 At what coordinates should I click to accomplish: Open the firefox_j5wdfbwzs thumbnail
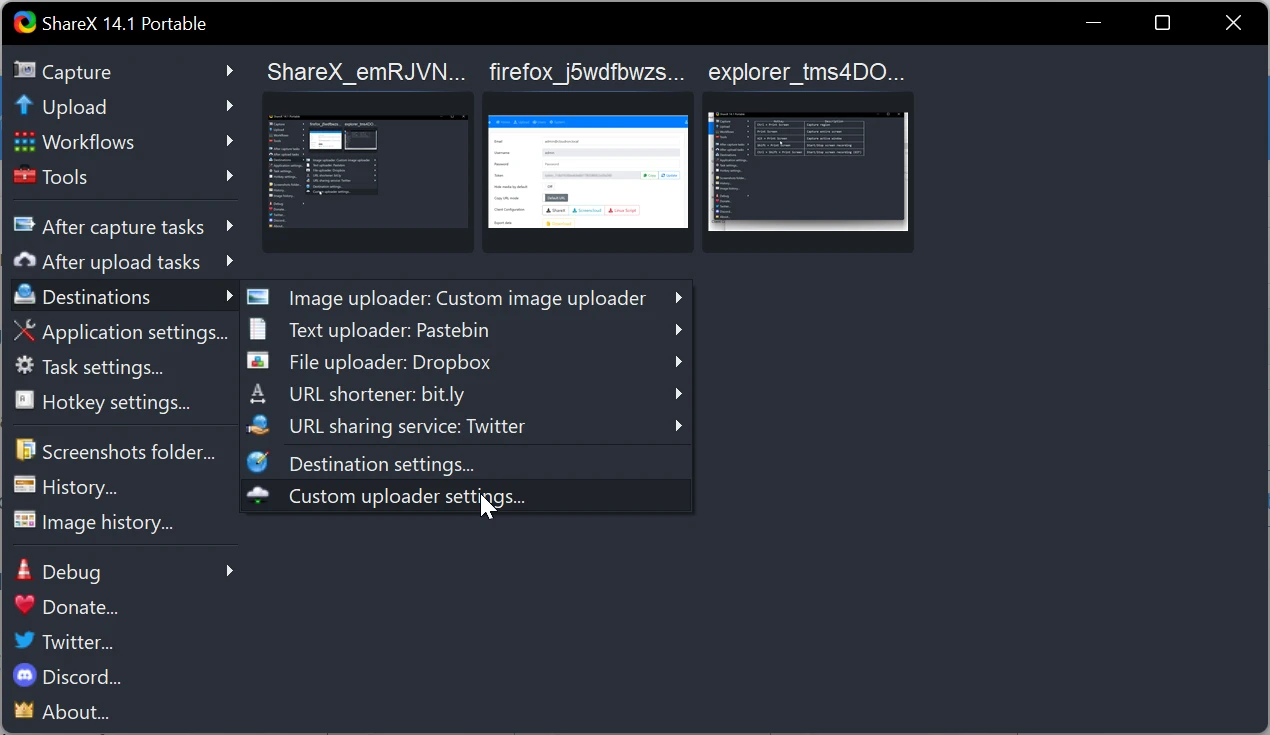click(x=587, y=172)
